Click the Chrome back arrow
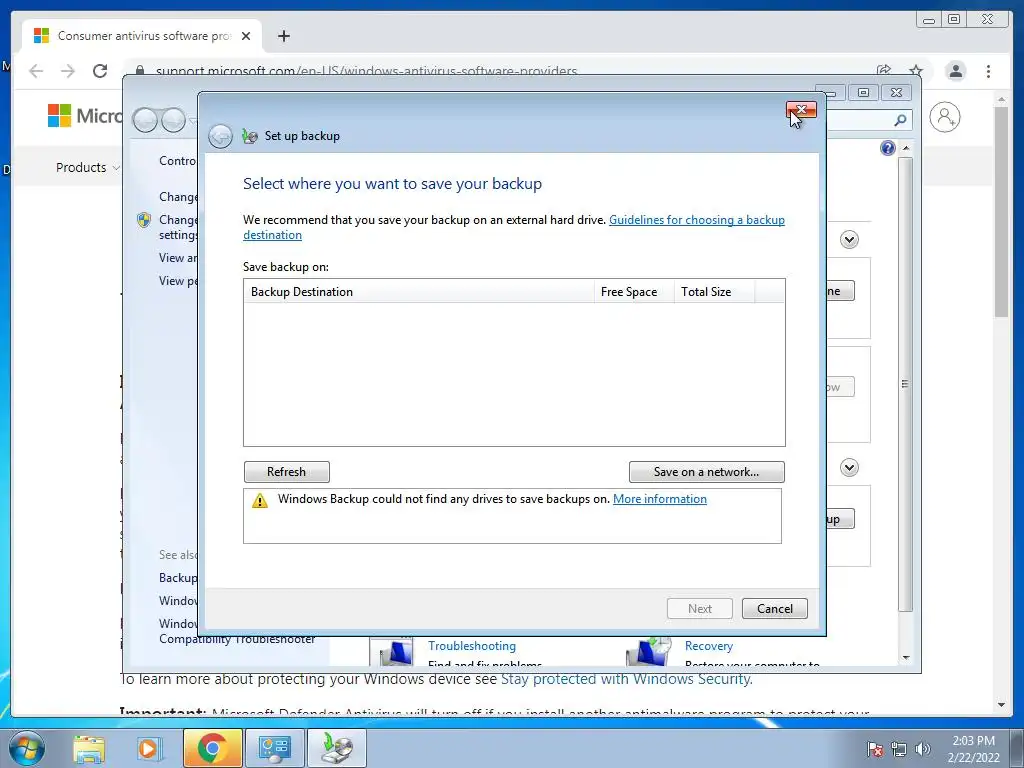1024x768 pixels. pos(36,71)
